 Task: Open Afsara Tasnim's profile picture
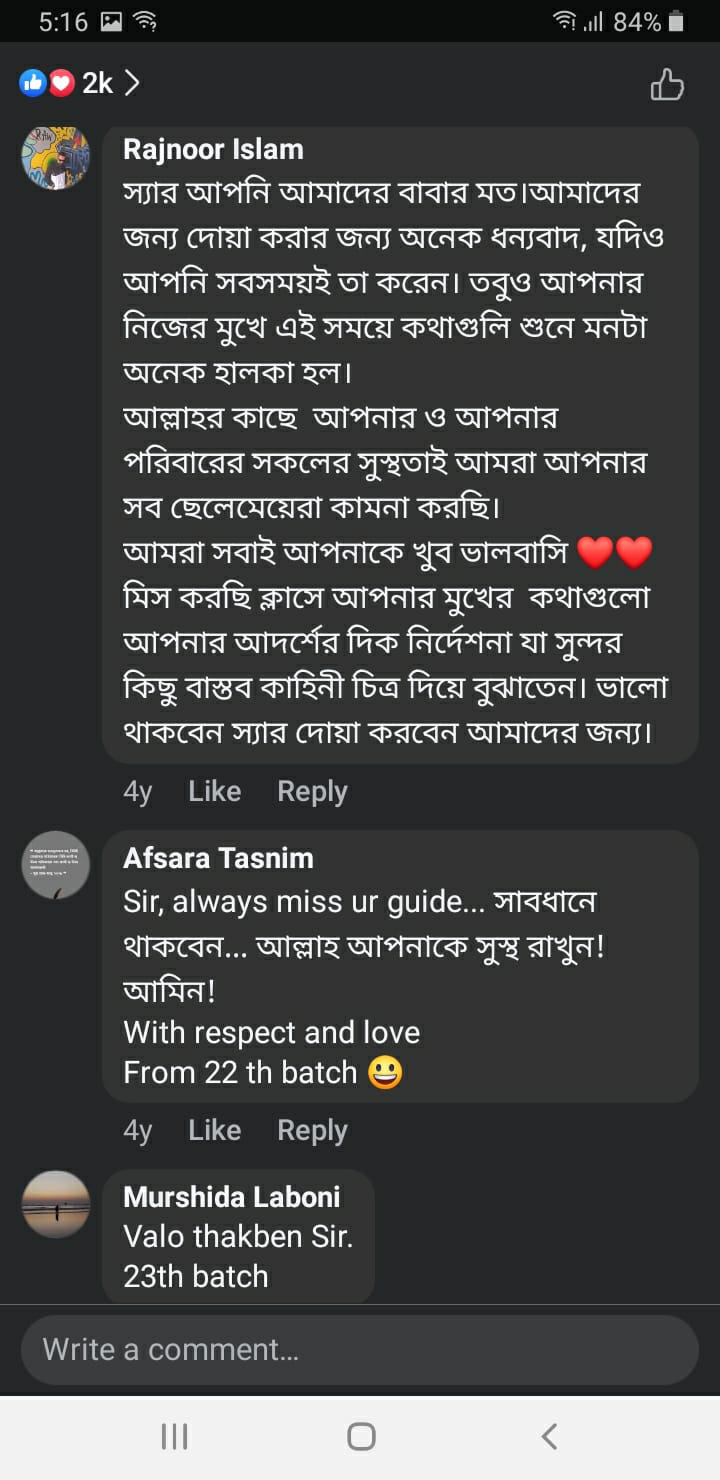click(x=56, y=865)
